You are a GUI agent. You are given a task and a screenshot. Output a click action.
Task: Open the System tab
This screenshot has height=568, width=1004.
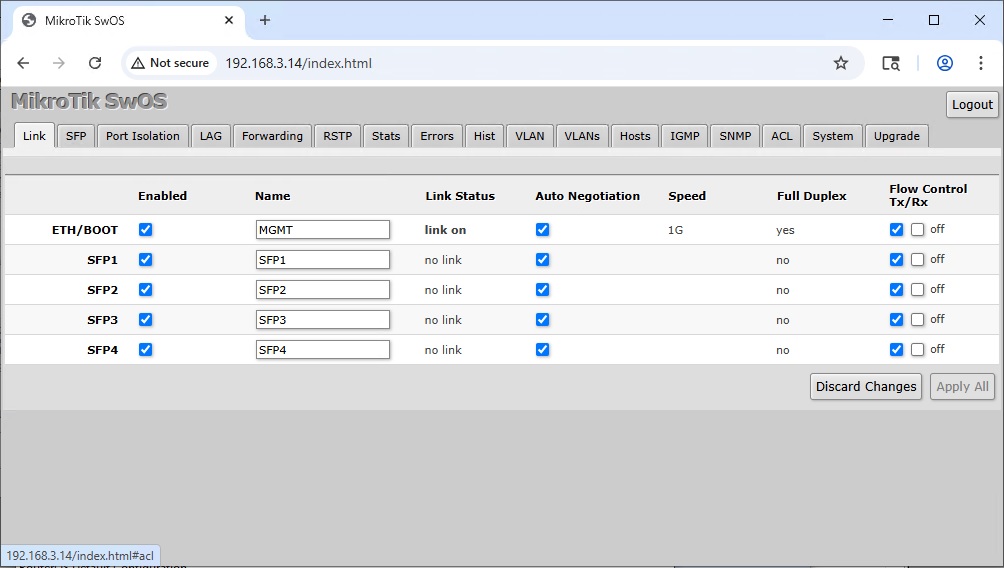pos(832,136)
